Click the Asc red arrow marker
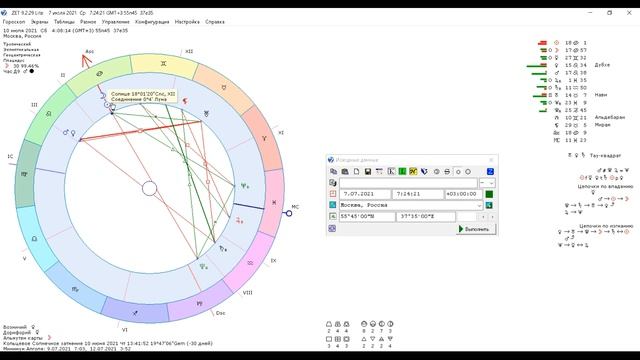Screen dimensions: 640x360 86,60
